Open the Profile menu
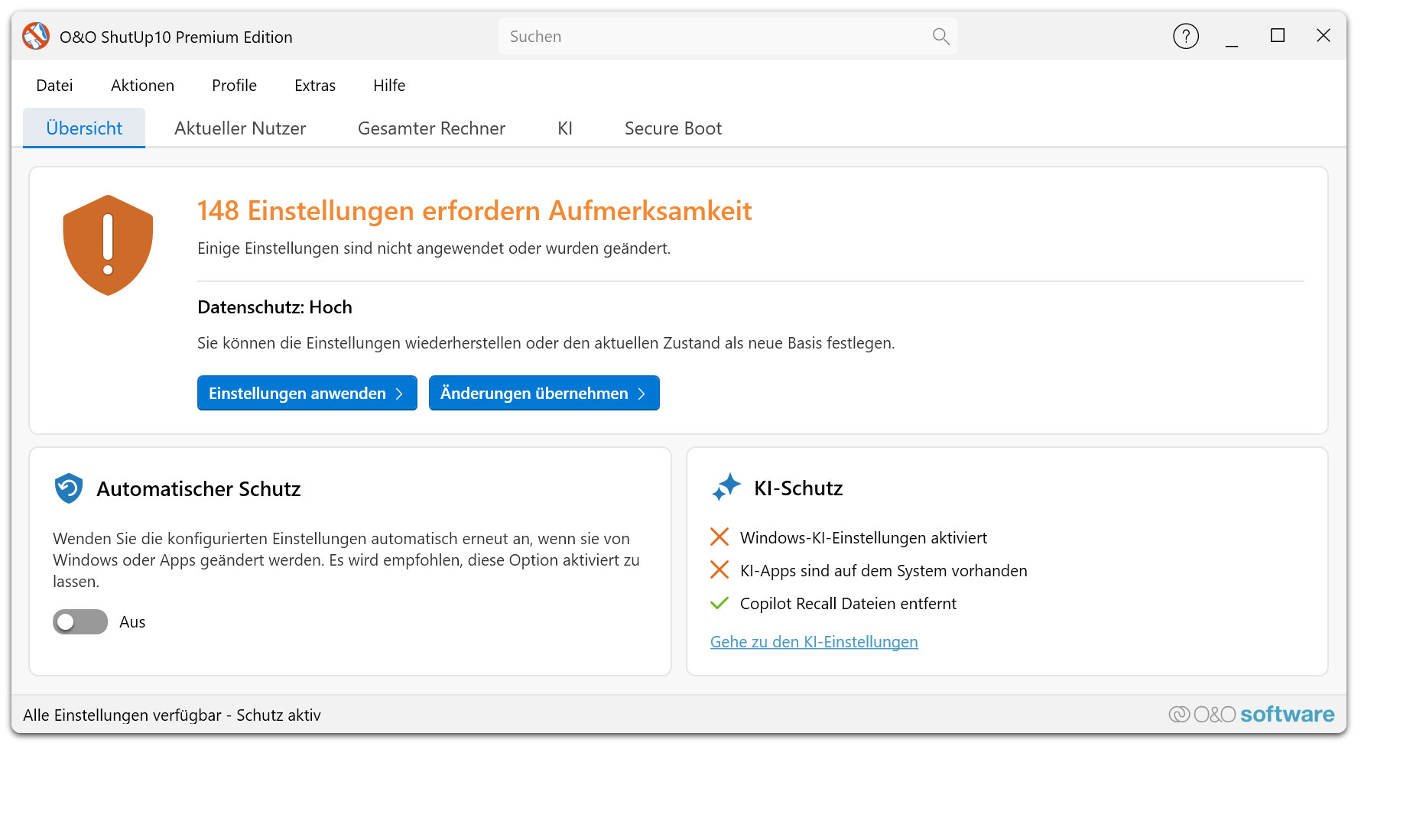The height and width of the screenshot is (840, 1426). click(234, 86)
